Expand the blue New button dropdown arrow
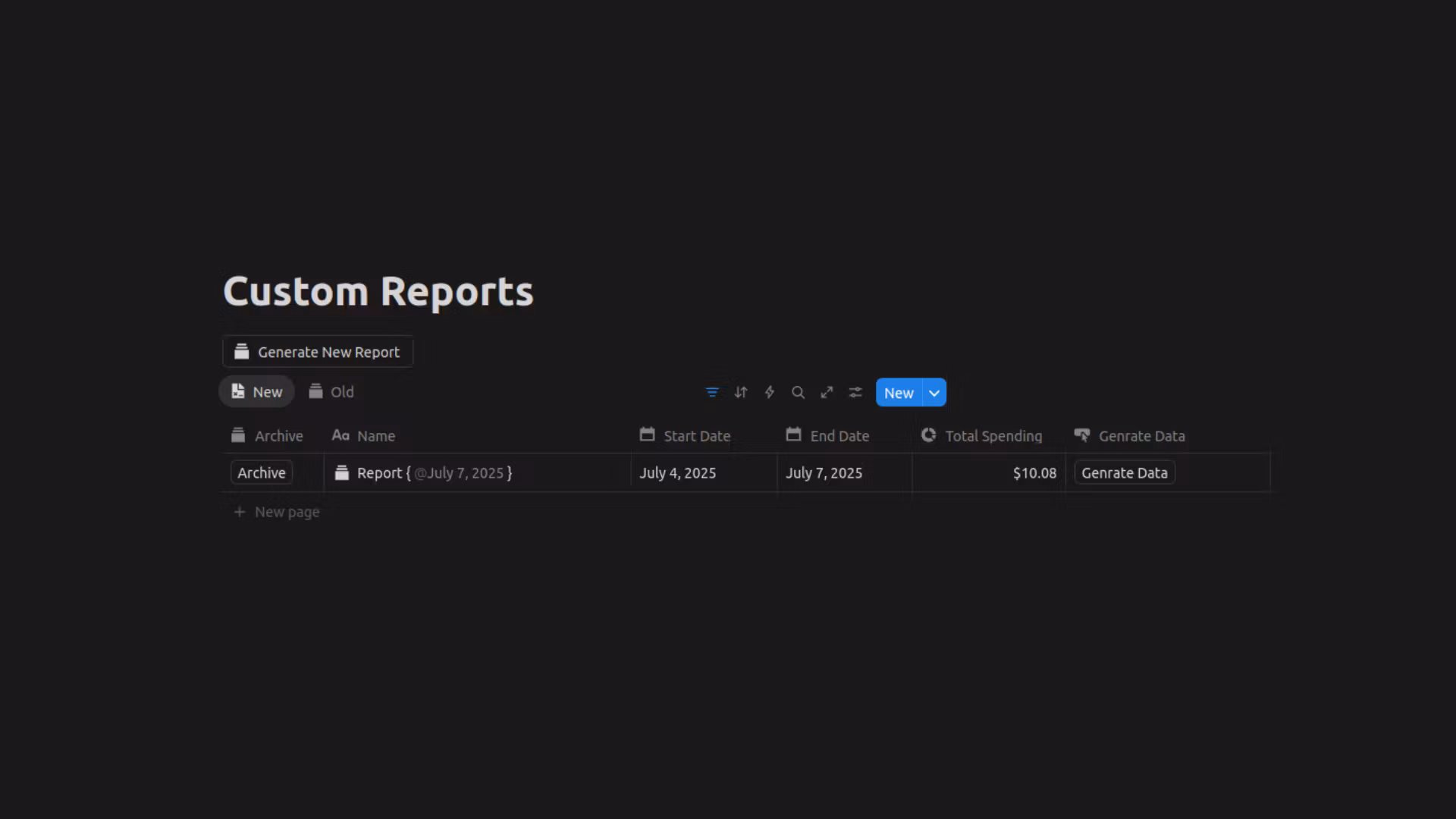Image resolution: width=1456 pixels, height=819 pixels. 934,393
